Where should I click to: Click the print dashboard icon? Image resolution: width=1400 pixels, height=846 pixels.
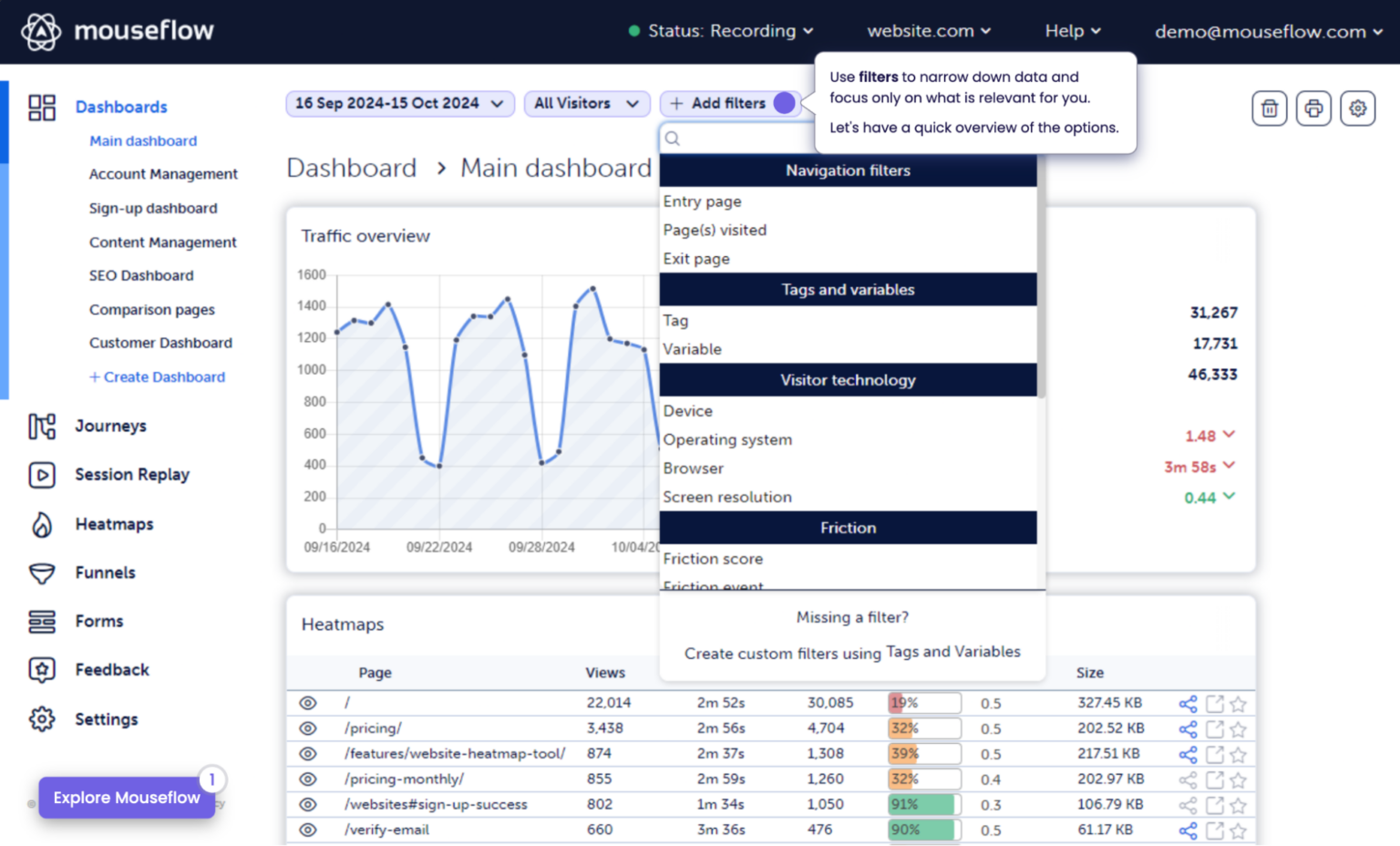tap(1312, 108)
